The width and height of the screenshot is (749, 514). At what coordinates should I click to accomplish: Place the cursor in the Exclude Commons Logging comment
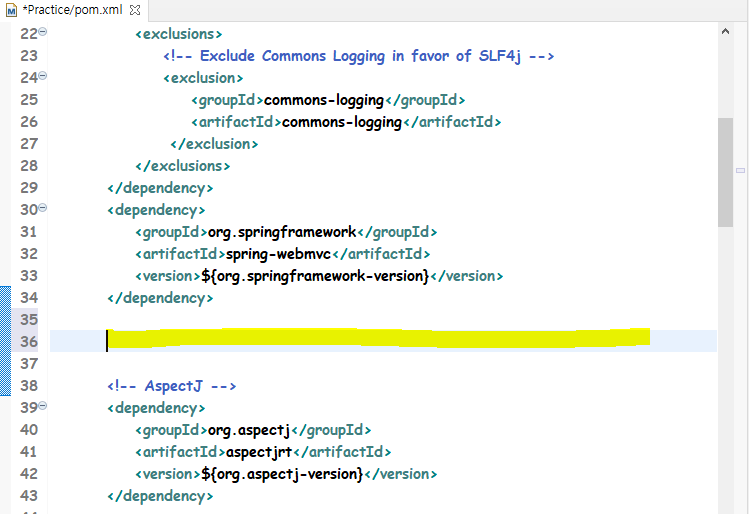pyautogui.click(x=359, y=56)
